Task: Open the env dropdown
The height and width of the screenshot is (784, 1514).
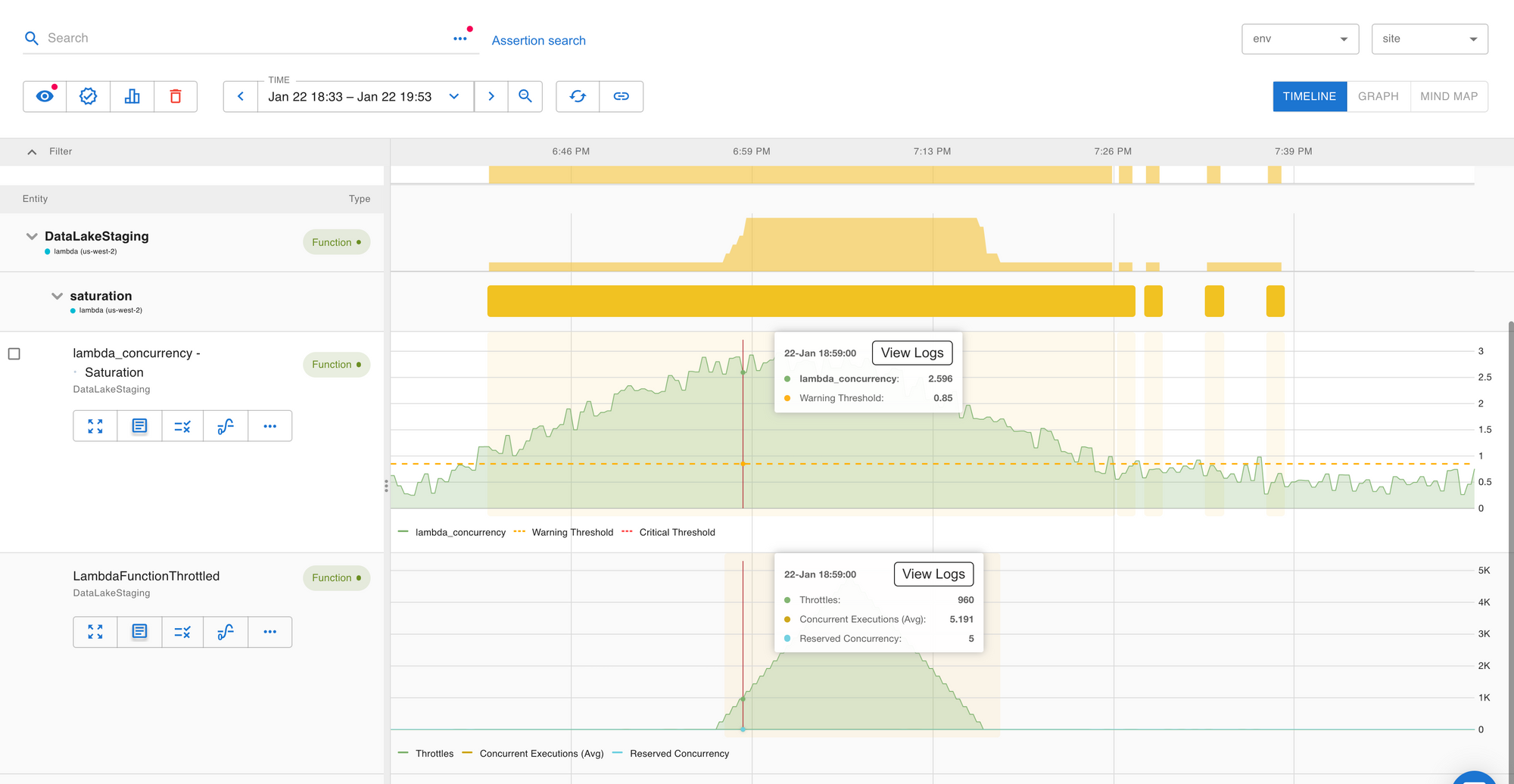Action: (x=1300, y=39)
